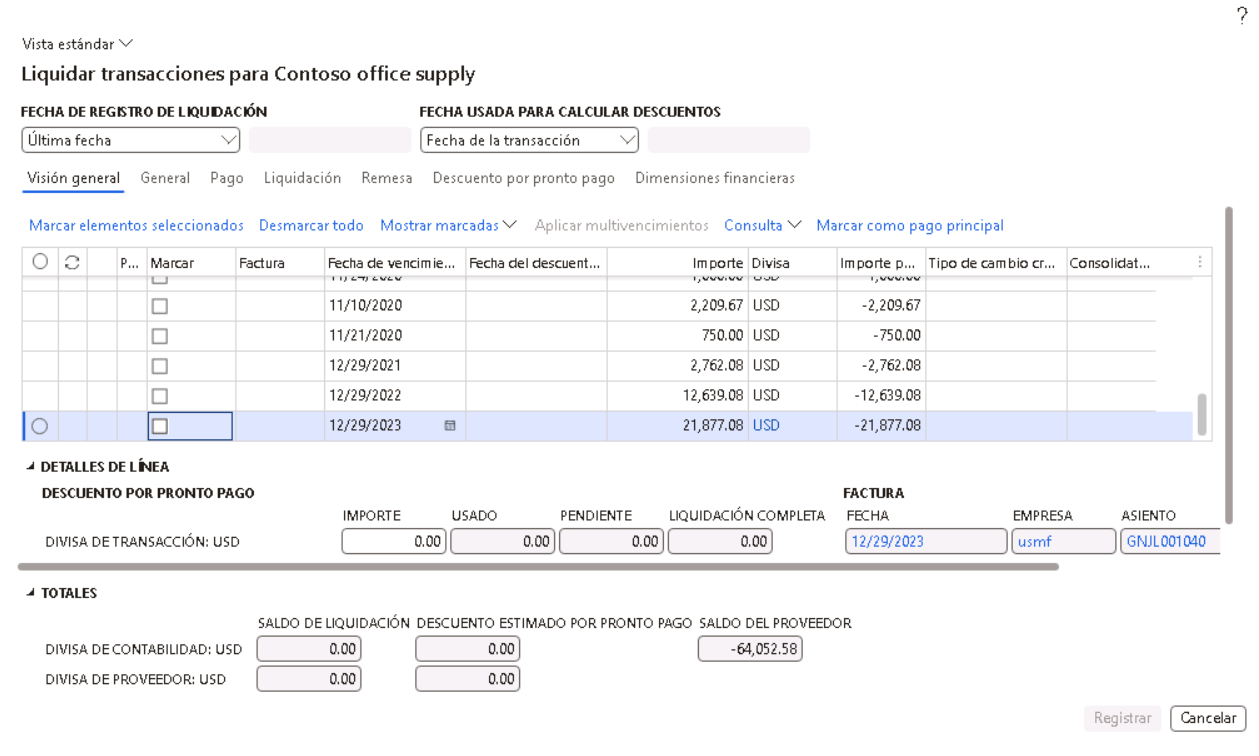Click the USD currency link in selected row
This screenshot has width=1259, height=756.
coord(767,426)
